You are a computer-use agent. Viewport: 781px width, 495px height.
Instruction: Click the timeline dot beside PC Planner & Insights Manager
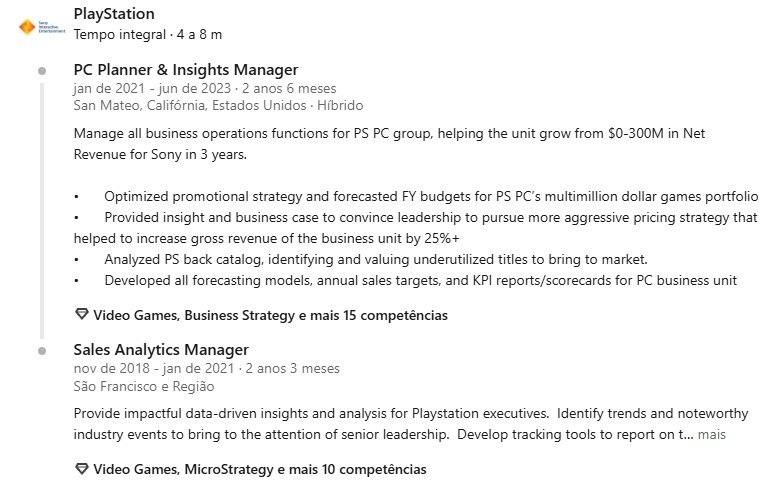[x=41, y=71]
